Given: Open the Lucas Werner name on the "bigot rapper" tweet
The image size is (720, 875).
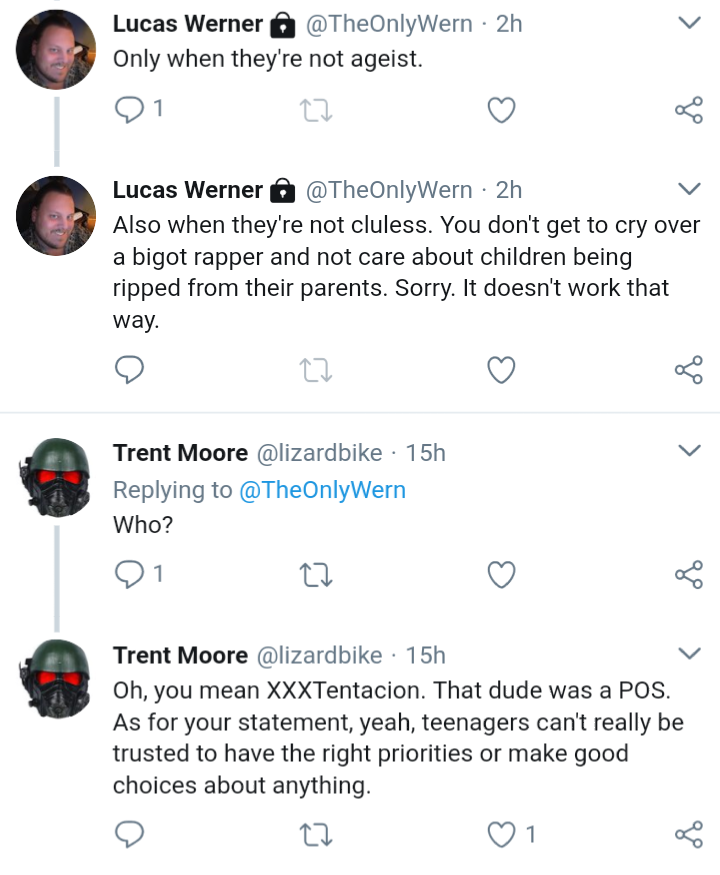Looking at the screenshot, I should (188, 190).
